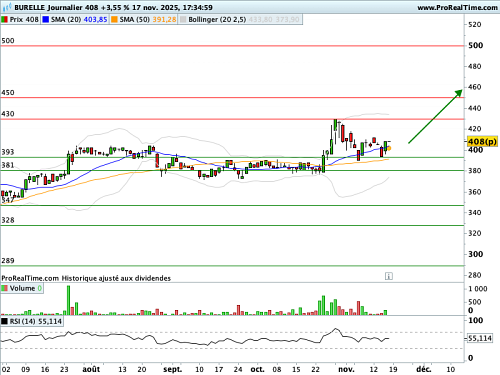Open the RSI (14) 55,114 label

point(36,321)
